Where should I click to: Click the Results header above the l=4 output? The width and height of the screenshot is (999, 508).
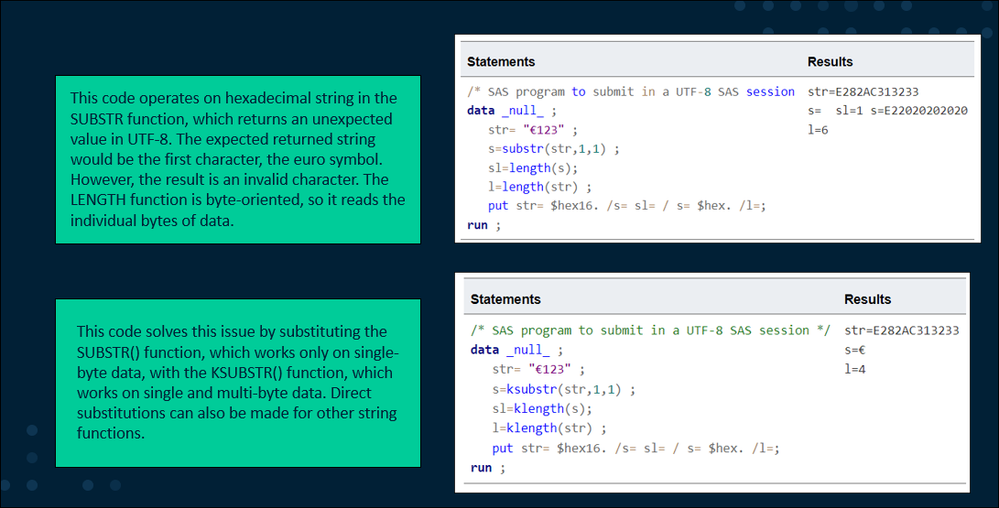click(867, 299)
